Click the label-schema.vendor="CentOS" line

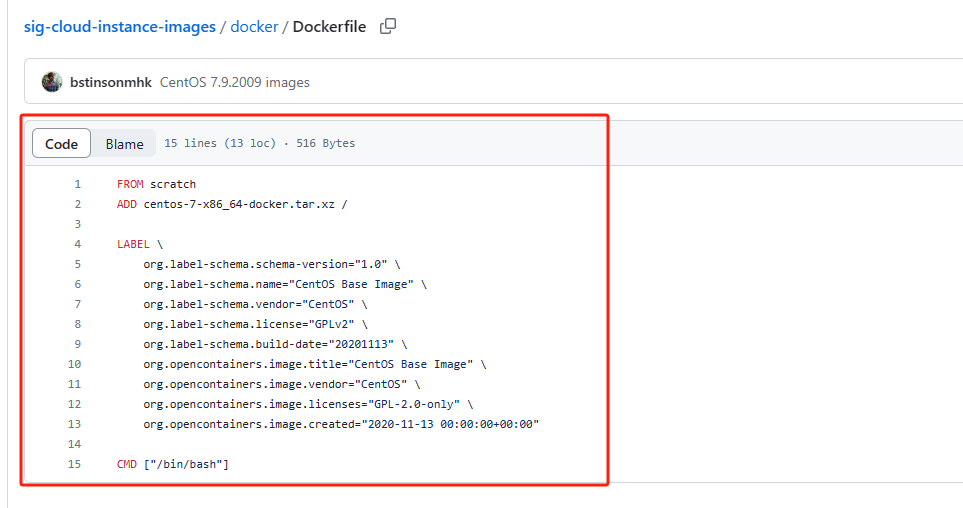coord(255,304)
